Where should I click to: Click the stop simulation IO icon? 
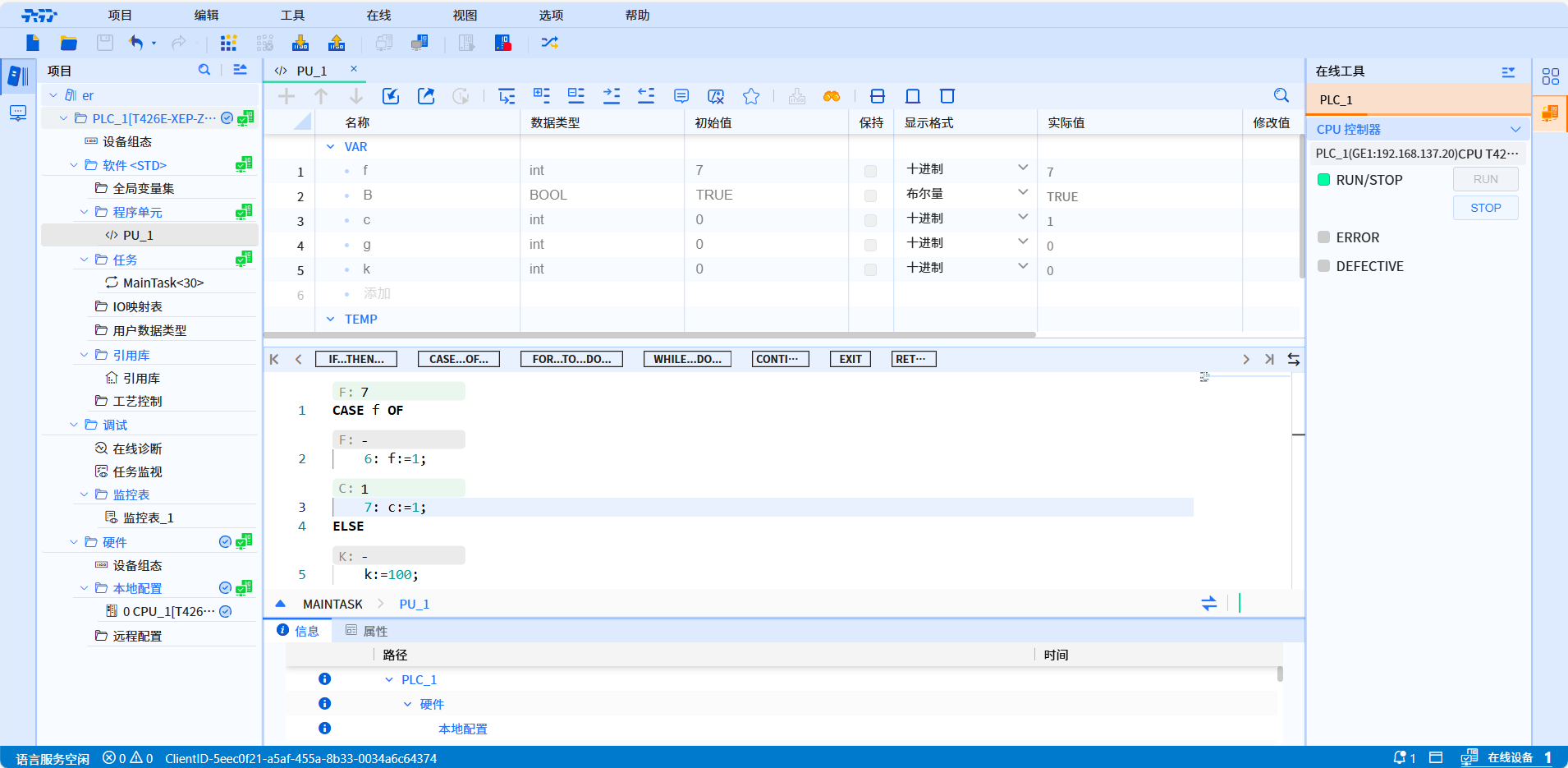click(503, 43)
